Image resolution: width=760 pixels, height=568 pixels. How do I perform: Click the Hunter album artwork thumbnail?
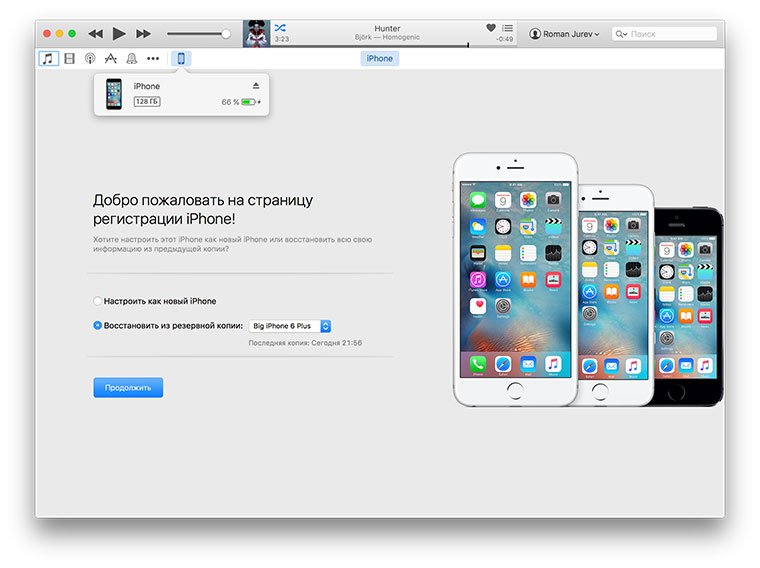[256, 34]
